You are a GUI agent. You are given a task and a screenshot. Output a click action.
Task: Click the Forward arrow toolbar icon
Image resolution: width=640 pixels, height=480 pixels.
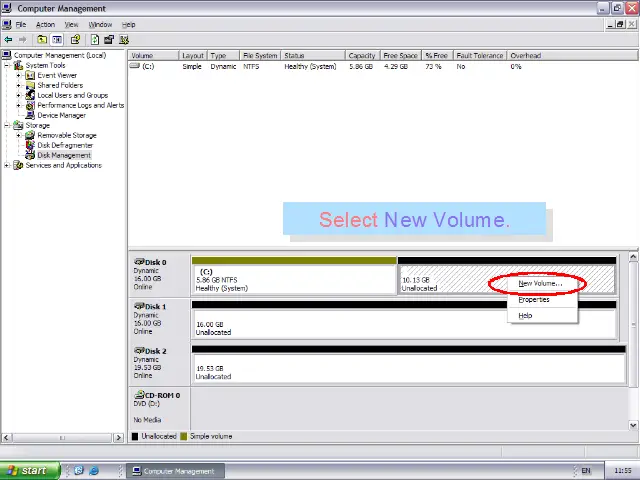coord(23,40)
